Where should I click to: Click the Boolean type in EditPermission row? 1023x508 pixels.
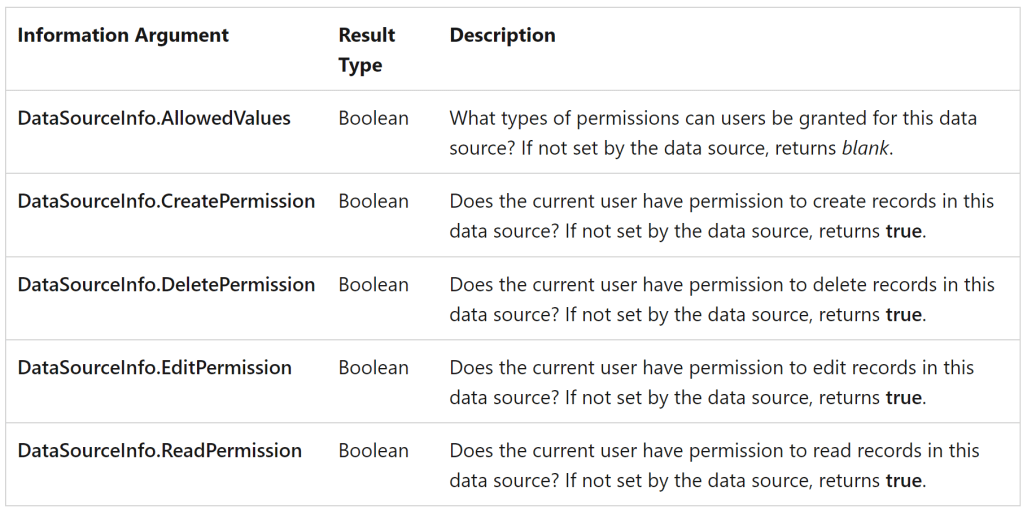pyautogui.click(x=373, y=367)
